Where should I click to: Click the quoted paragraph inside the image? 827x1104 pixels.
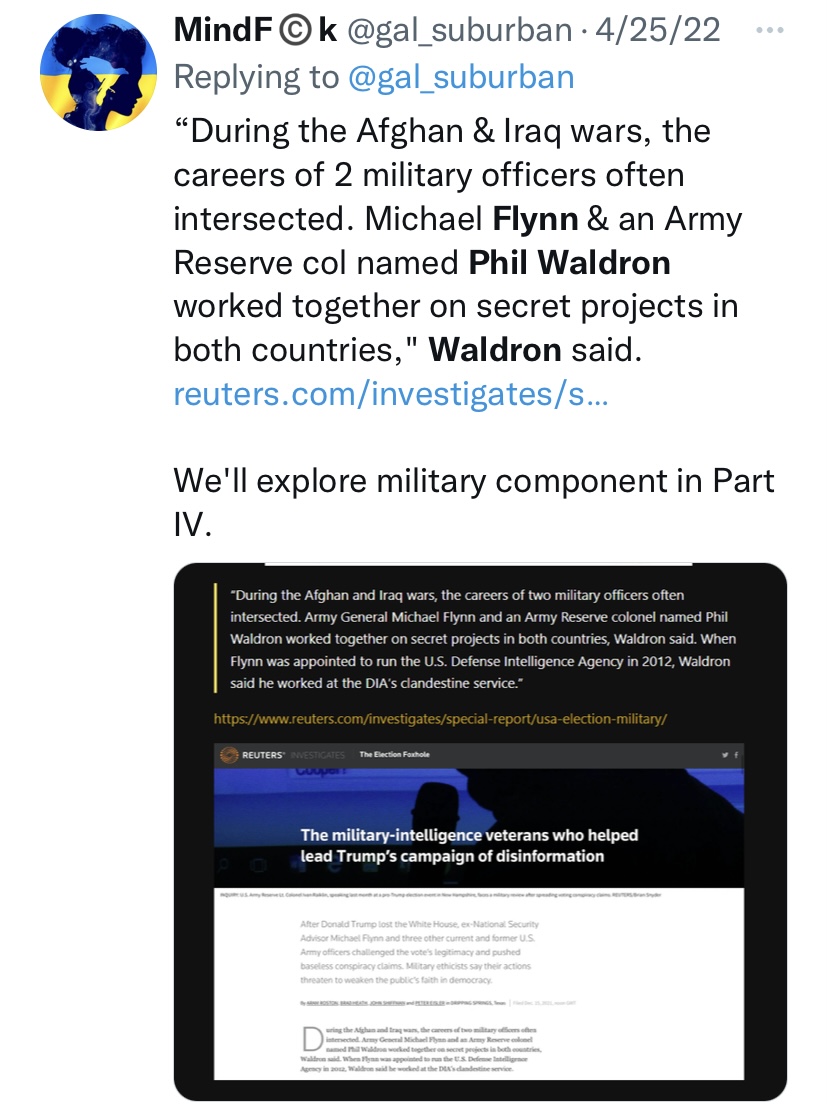point(472,638)
